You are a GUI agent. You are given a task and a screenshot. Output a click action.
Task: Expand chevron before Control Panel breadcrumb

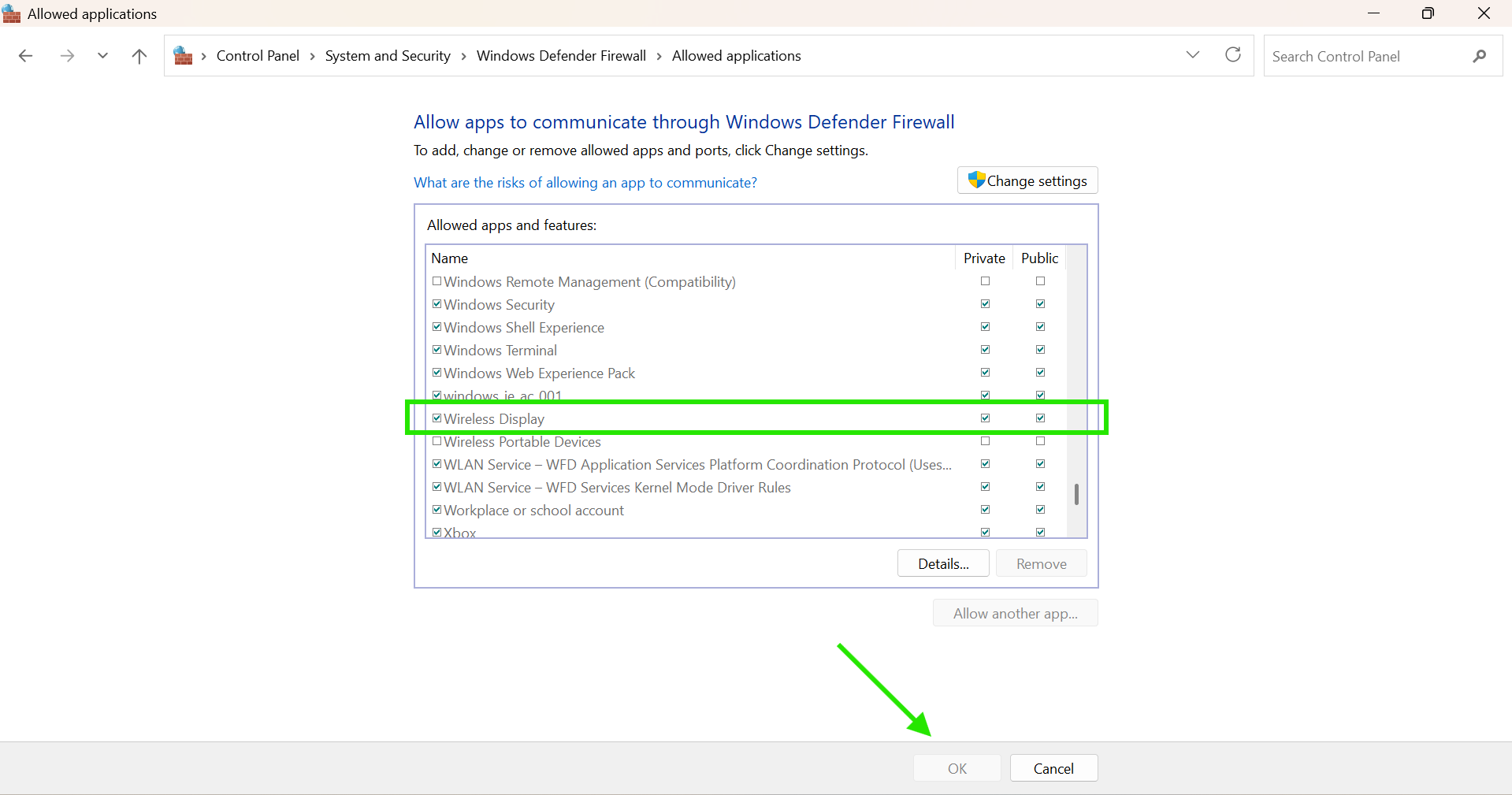coord(203,56)
